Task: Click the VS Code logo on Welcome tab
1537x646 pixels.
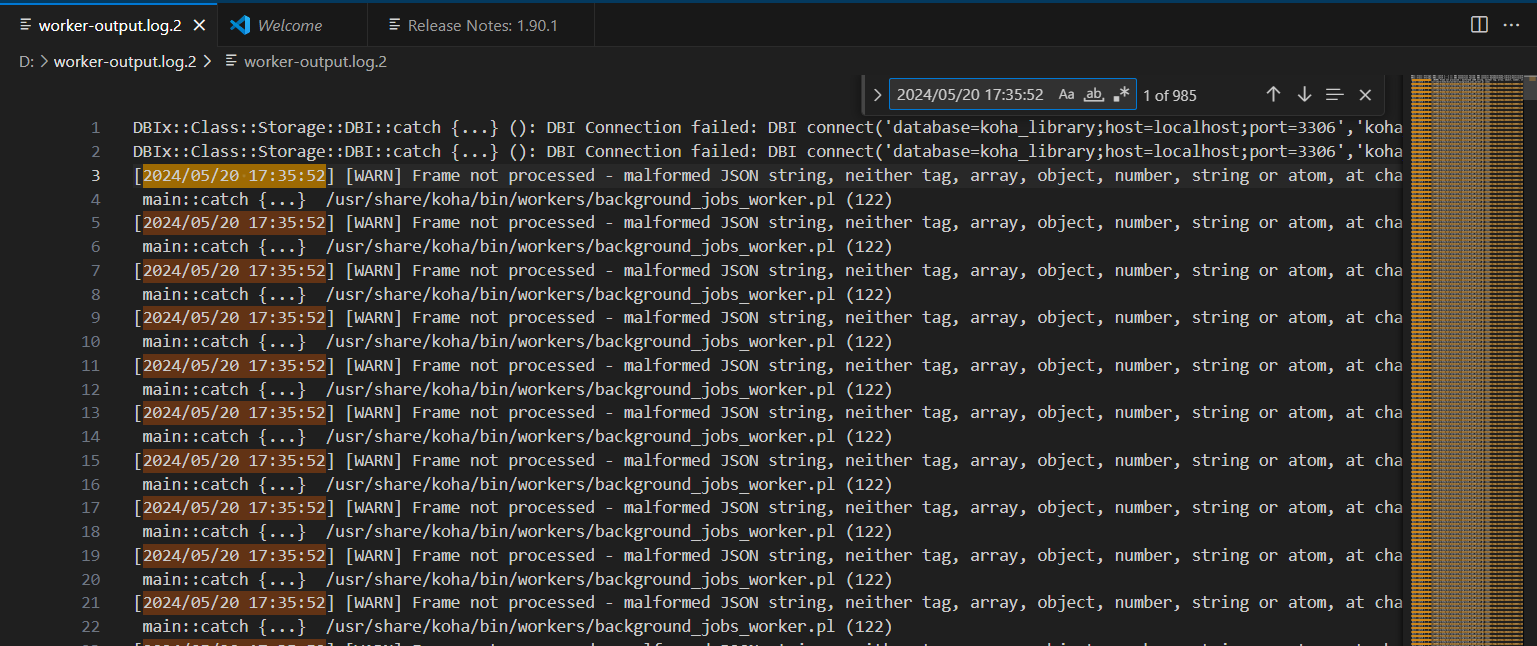Action: click(x=239, y=25)
